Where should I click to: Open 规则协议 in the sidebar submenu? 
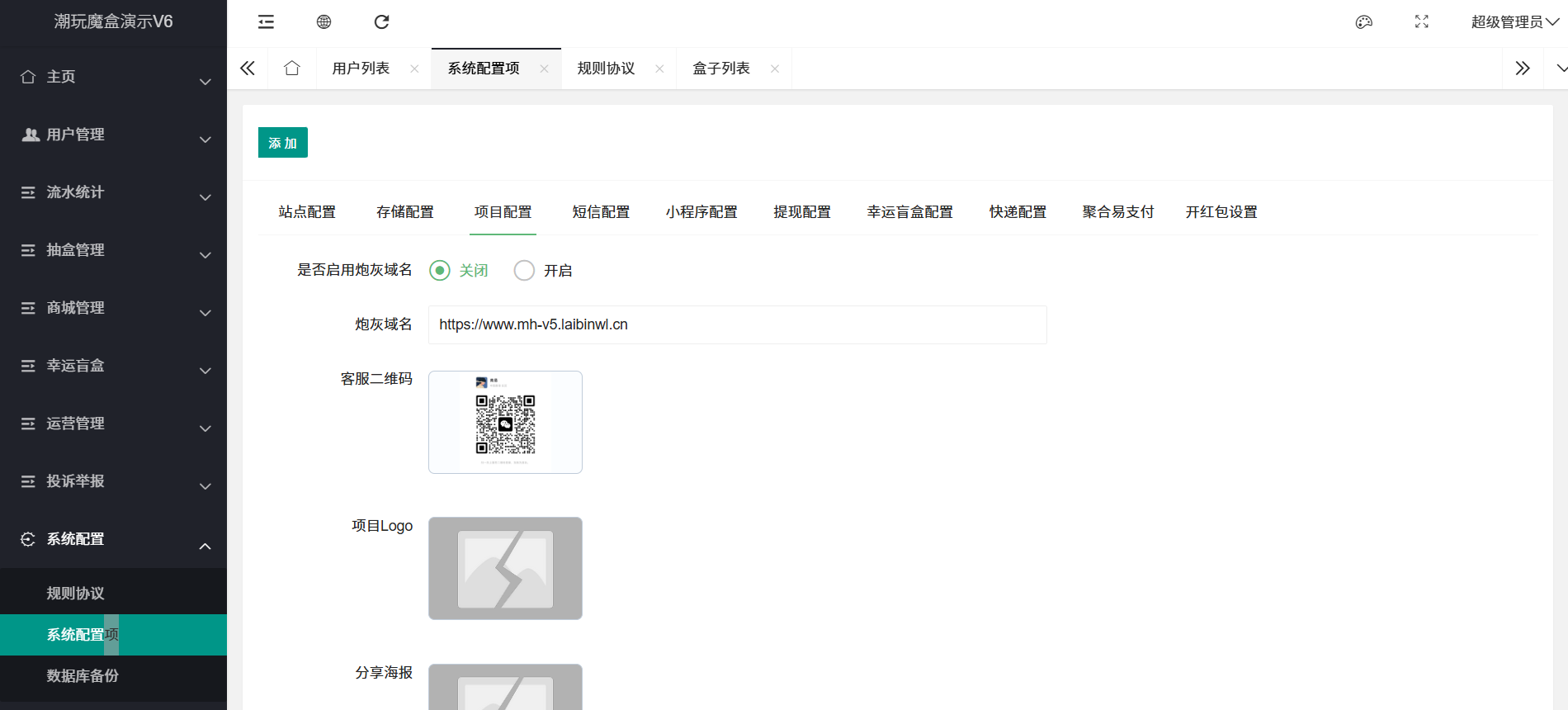click(x=113, y=594)
